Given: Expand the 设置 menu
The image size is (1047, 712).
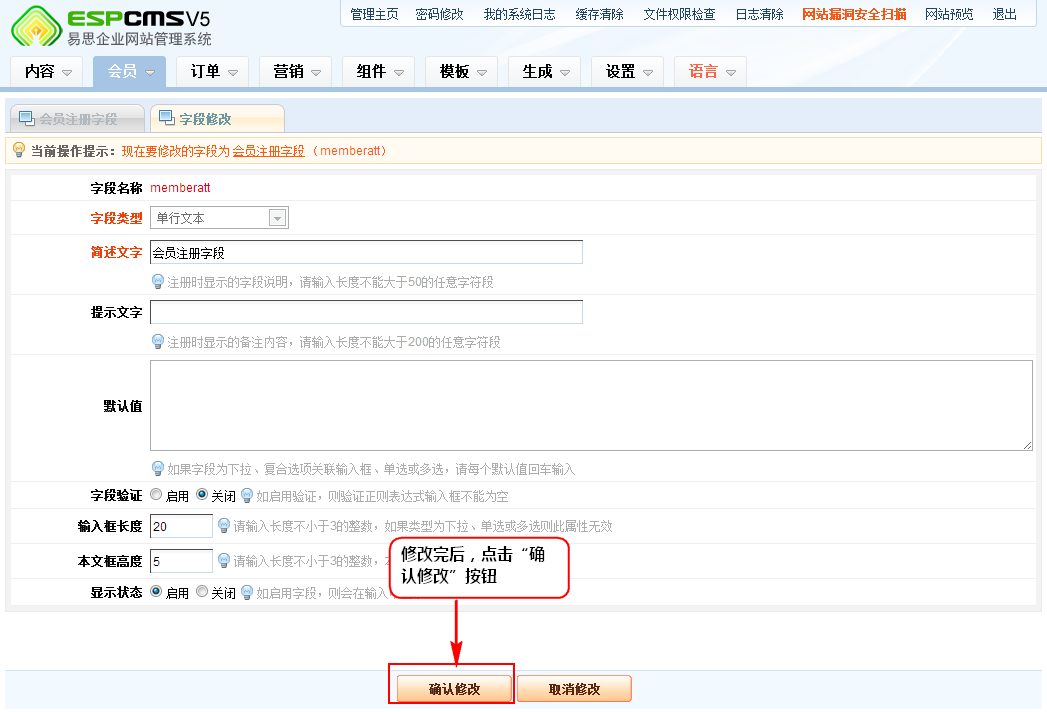Looking at the screenshot, I should tap(630, 72).
